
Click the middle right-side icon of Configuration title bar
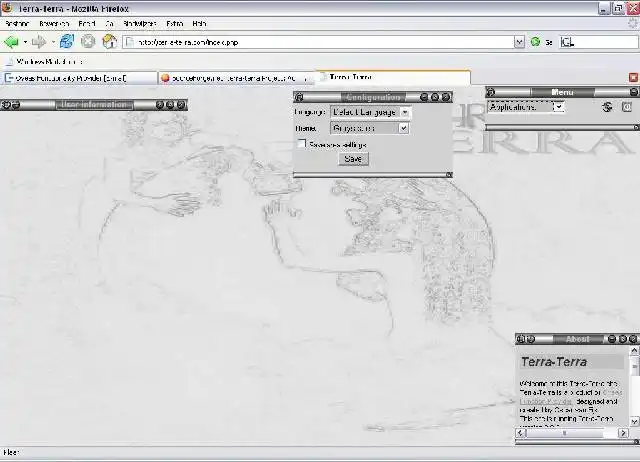click(435, 97)
